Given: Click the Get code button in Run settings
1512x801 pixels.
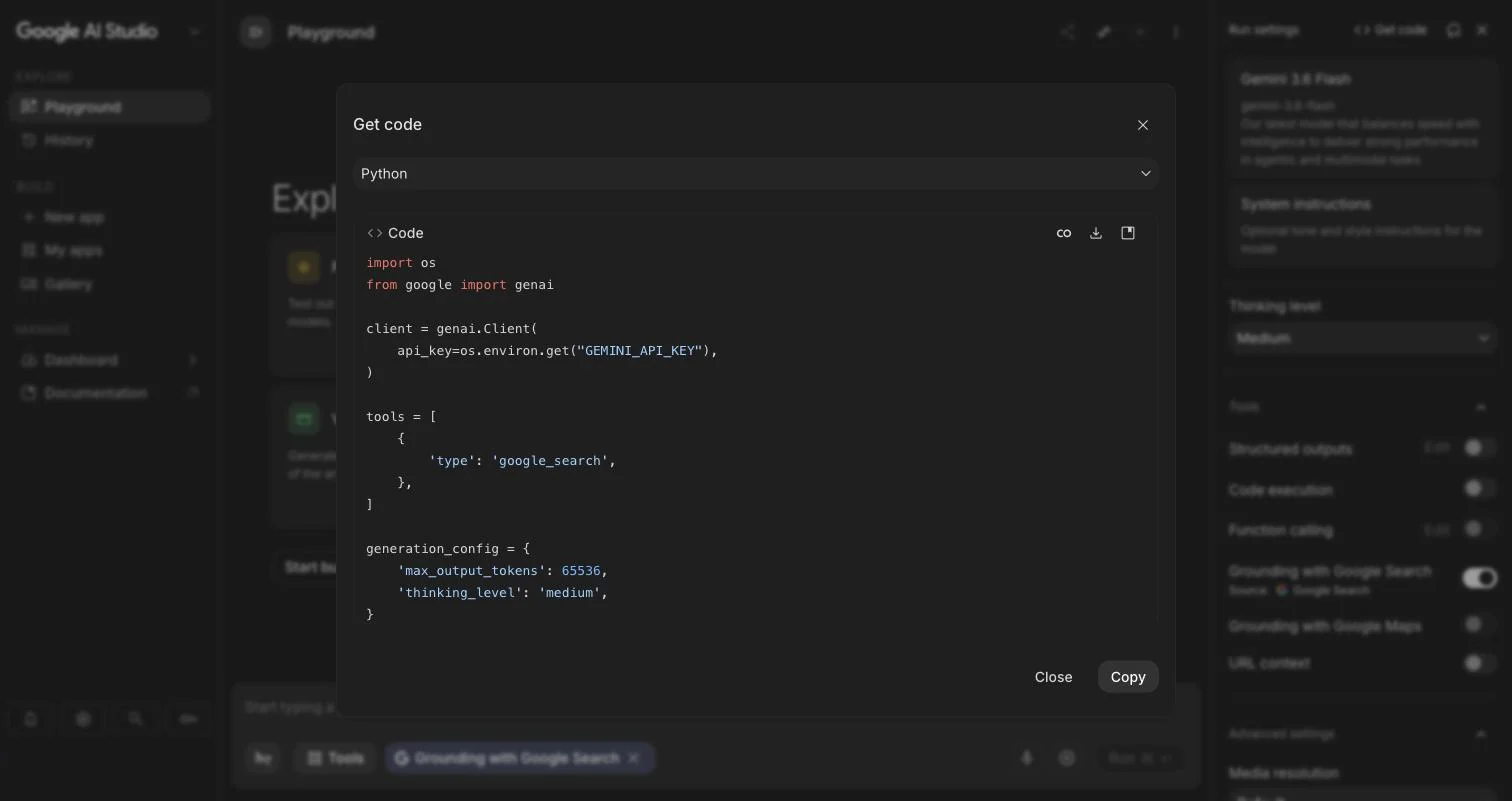Looking at the screenshot, I should click(x=1390, y=30).
